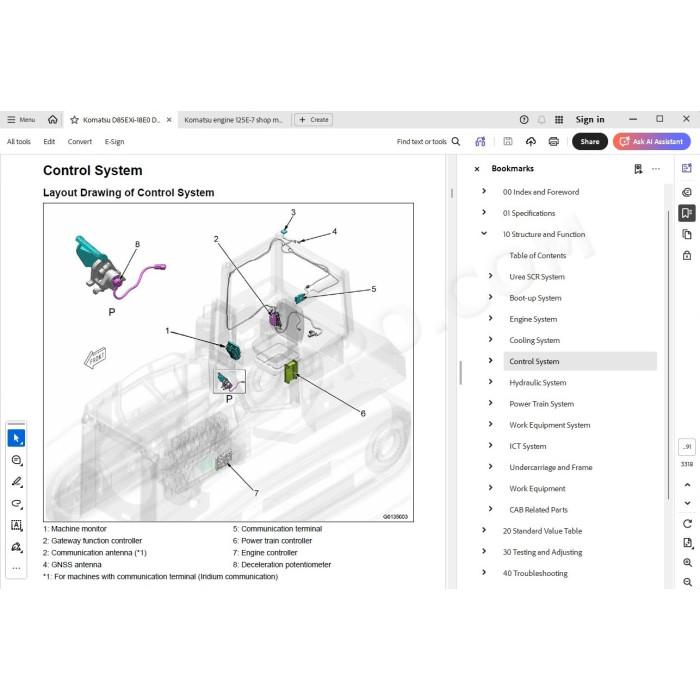The image size is (700, 700).
Task: Open Bookmarks panel more options ellipsis
Action: 656,169
